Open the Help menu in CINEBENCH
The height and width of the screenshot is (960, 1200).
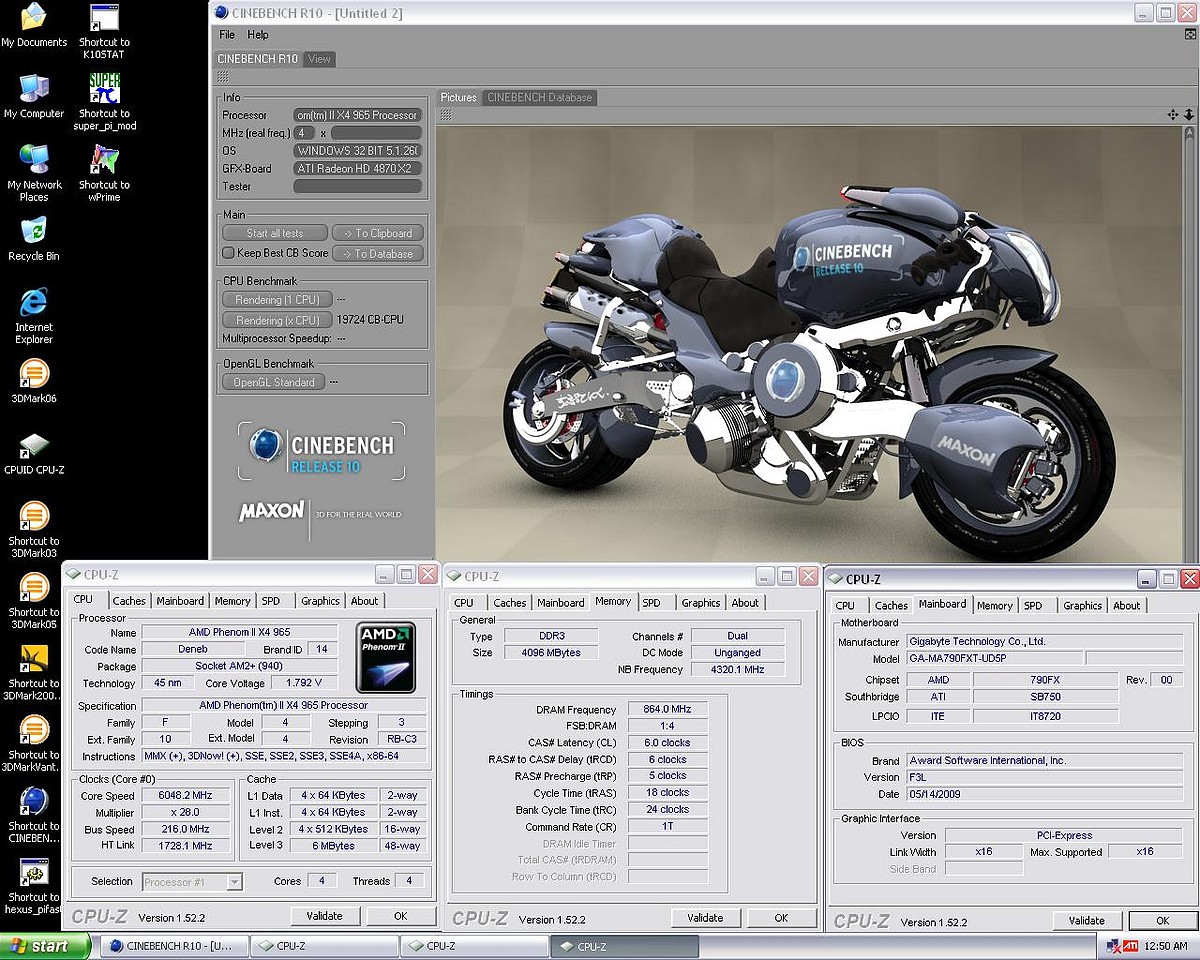(x=258, y=35)
